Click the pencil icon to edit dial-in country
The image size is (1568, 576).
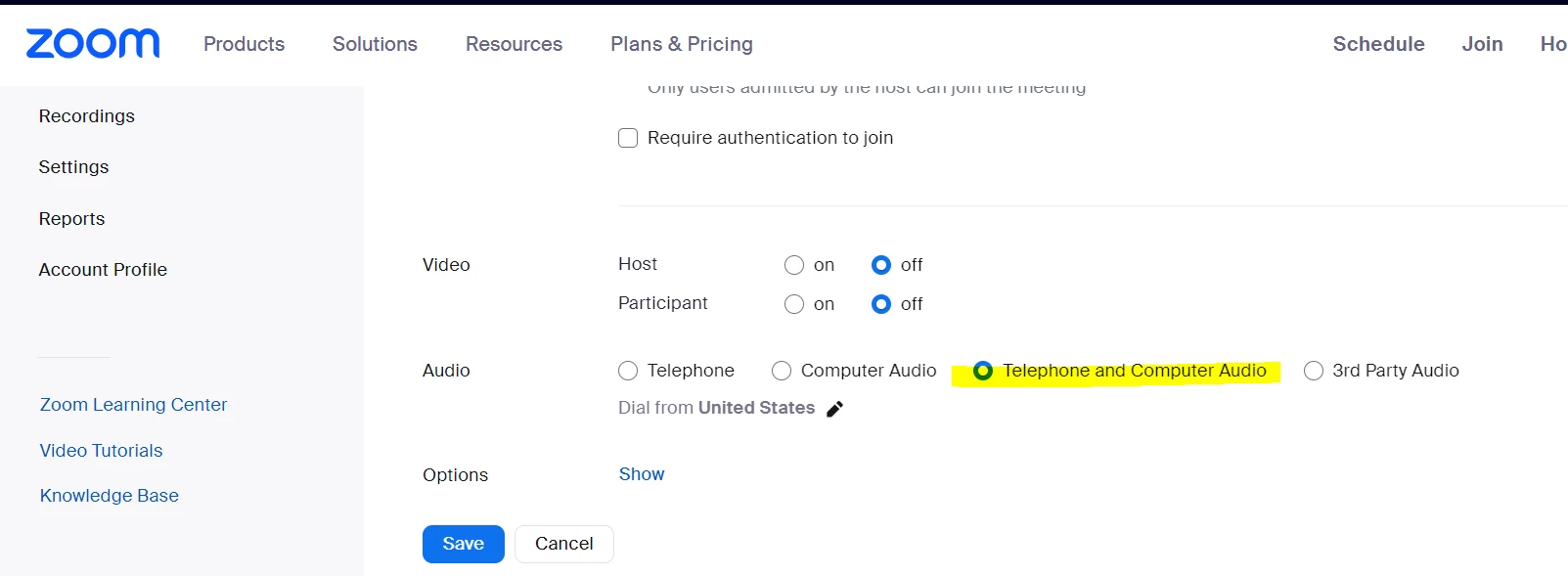[834, 409]
